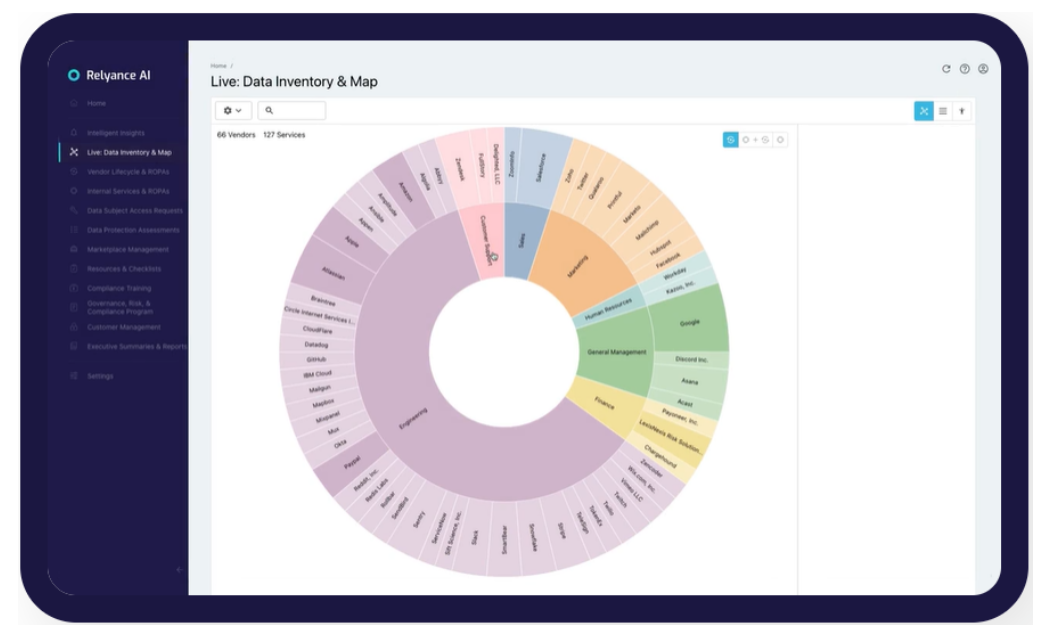Select the map graph view toggle

click(x=923, y=111)
